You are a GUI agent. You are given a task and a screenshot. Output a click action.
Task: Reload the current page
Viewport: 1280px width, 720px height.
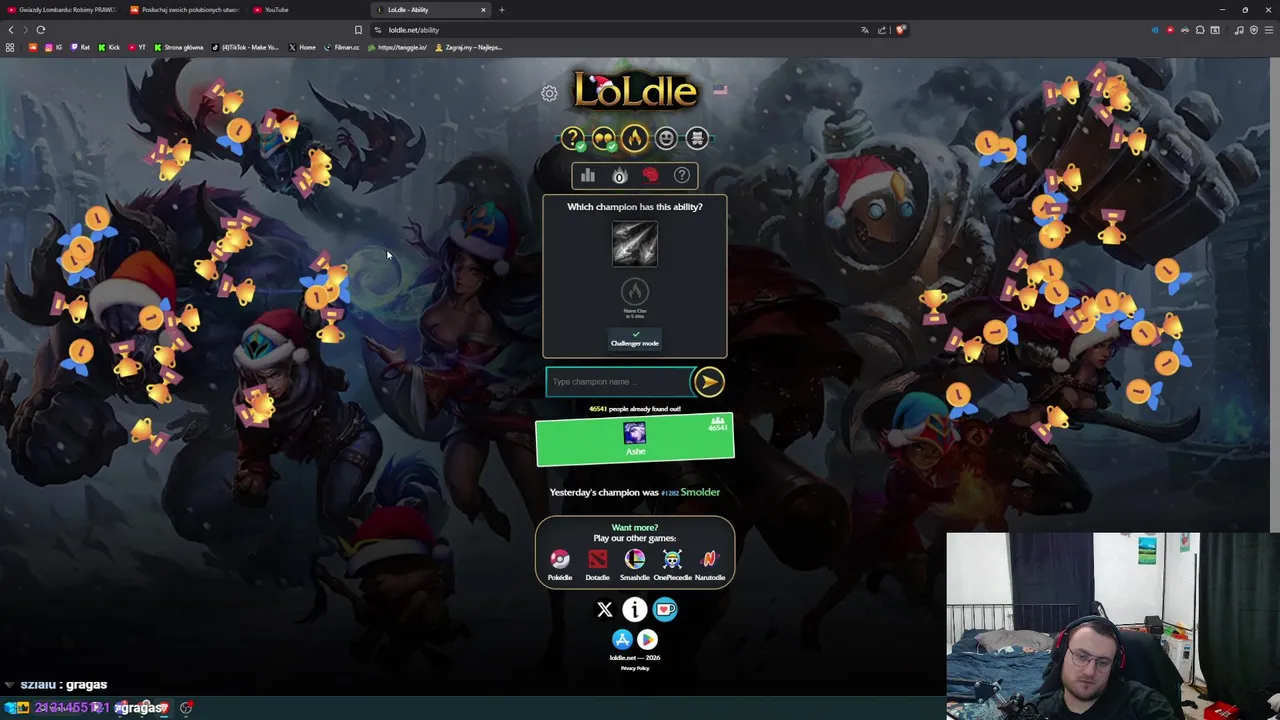click(x=41, y=30)
